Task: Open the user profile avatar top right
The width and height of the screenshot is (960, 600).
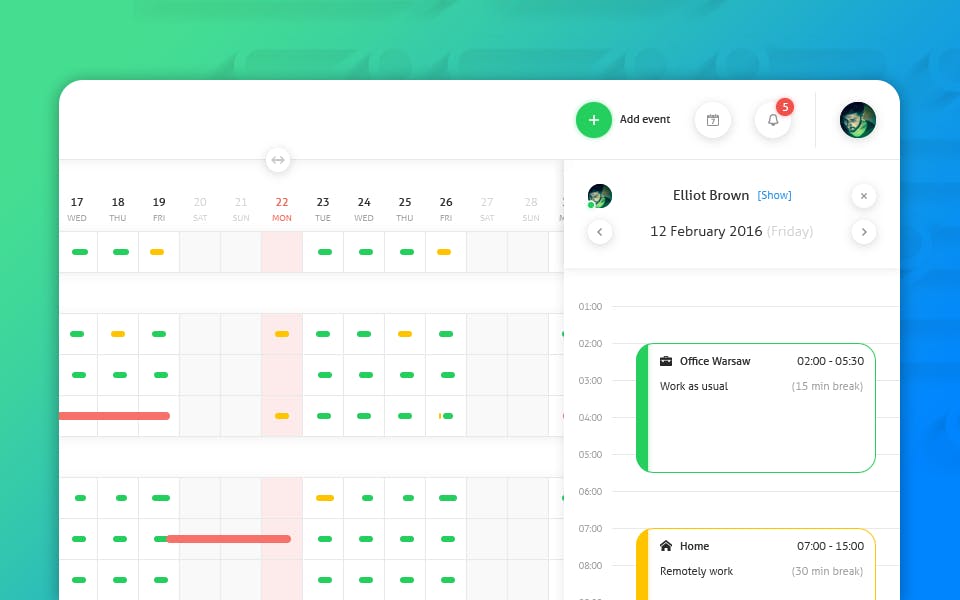Action: point(857,120)
